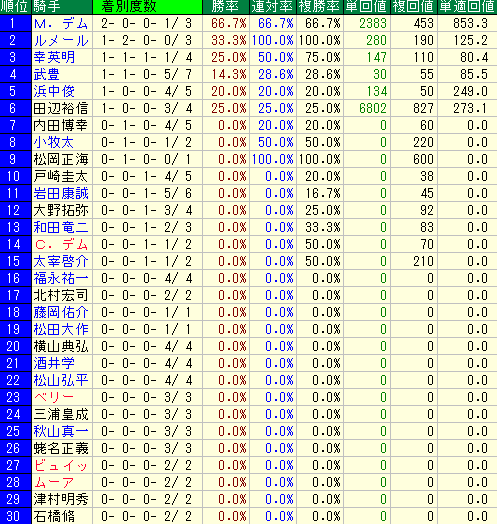497x524 pixels.
Task: Click the 6802 単回値 cell
Action: (x=373, y=109)
